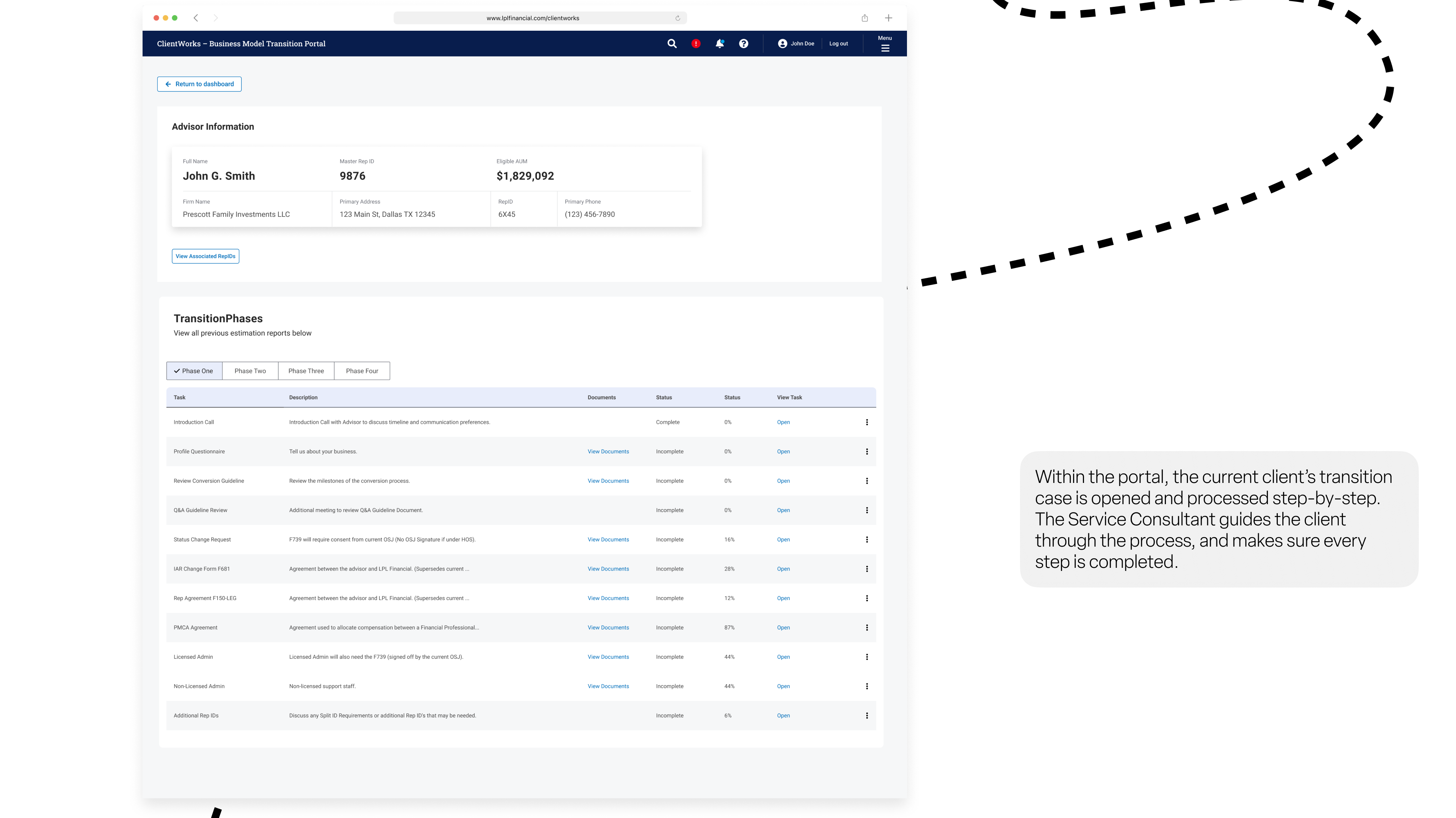This screenshot has height=818, width=1456.
Task: Open the notifications bell
Action: [720, 44]
